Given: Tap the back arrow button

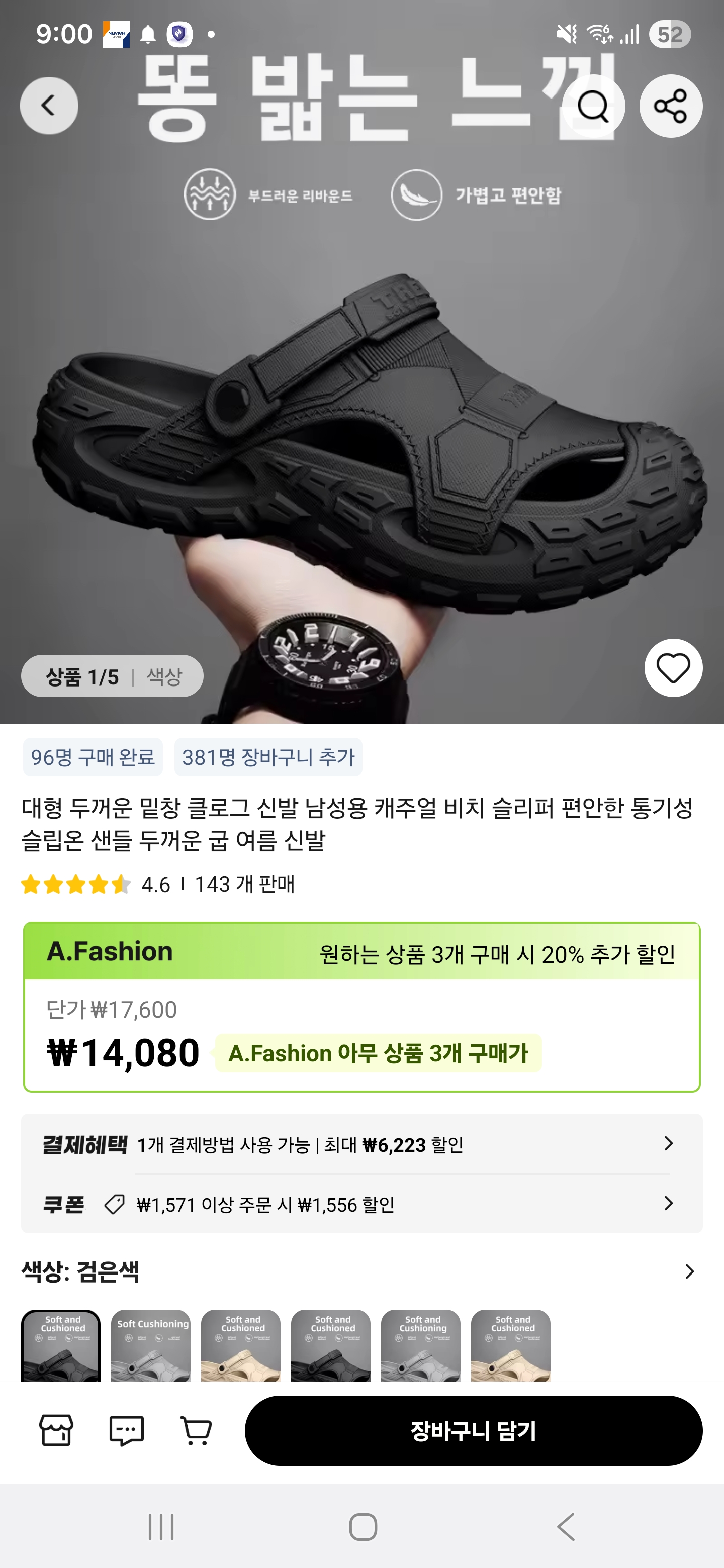Looking at the screenshot, I should pos(49,106).
